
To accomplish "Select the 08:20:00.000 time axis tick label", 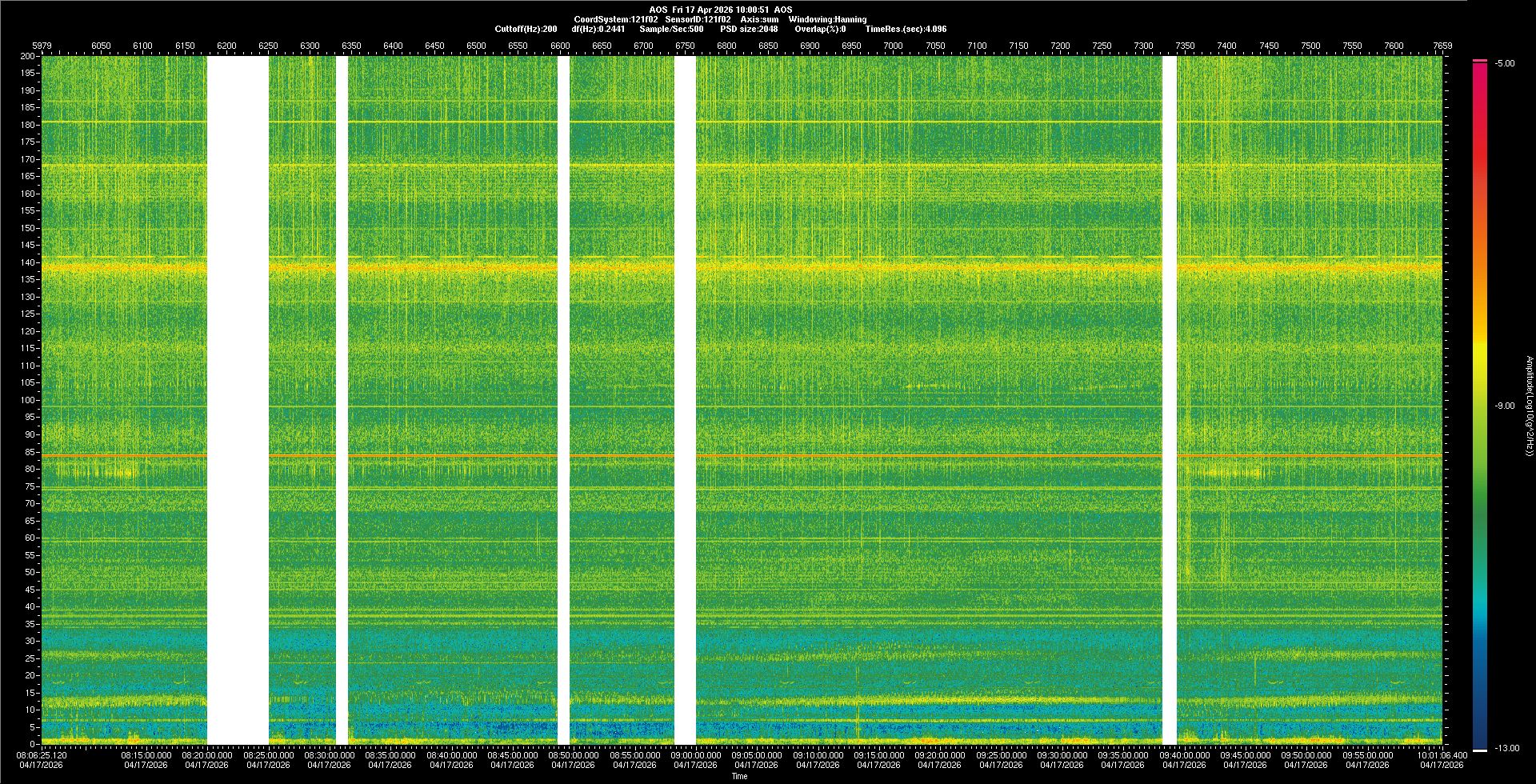I will coord(208,754).
